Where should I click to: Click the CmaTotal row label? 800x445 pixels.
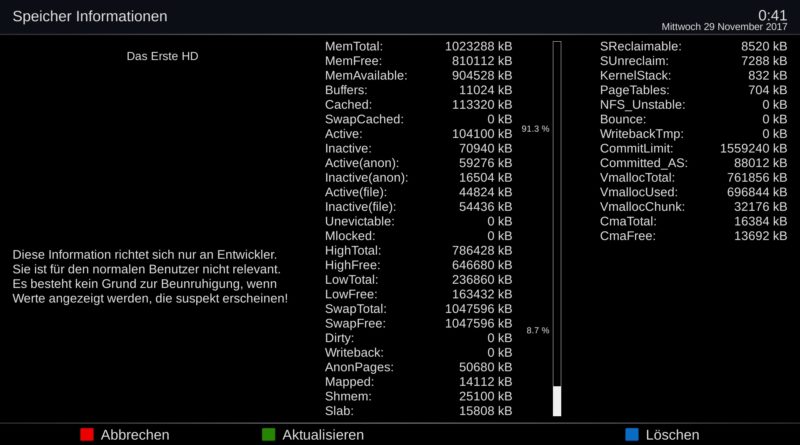point(628,221)
